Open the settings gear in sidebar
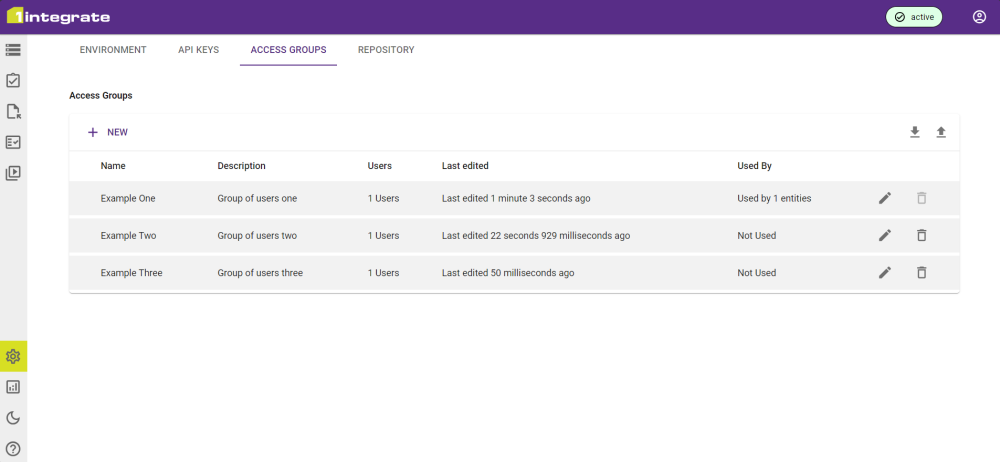Viewport: 1000px width, 462px height. point(13,356)
